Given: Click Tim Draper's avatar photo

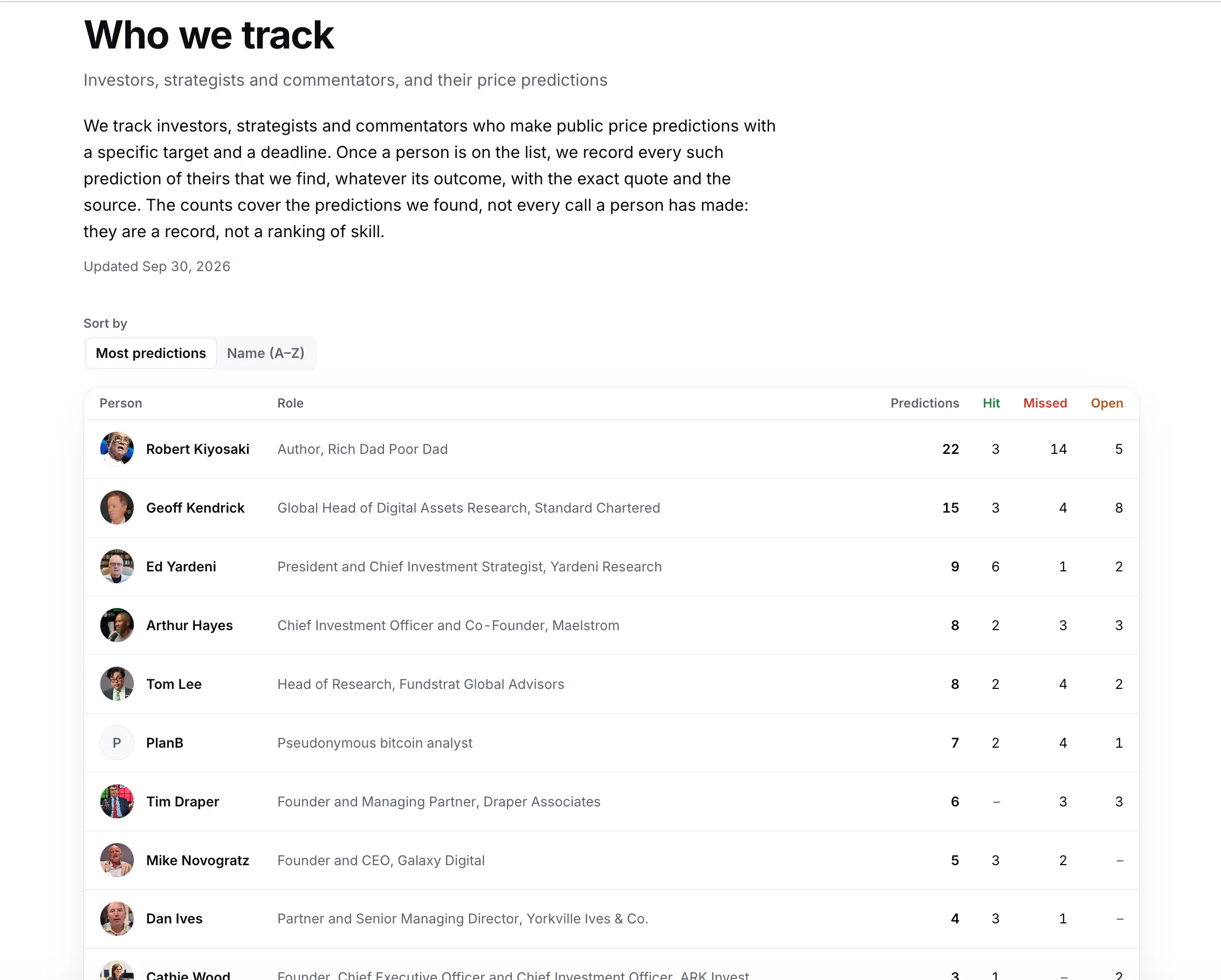Looking at the screenshot, I should [116, 801].
